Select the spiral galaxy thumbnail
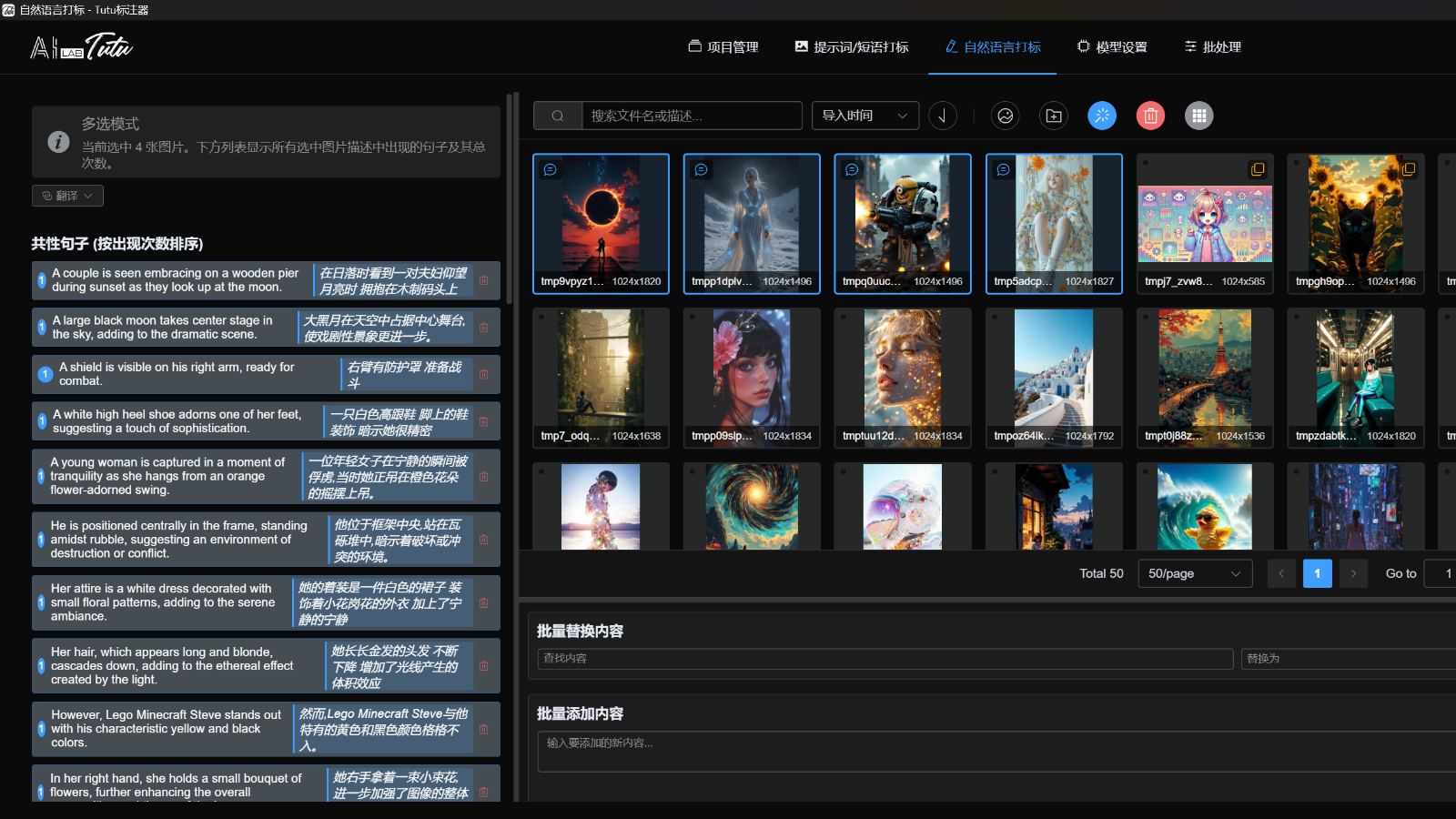The width and height of the screenshot is (1456, 819). point(752,506)
